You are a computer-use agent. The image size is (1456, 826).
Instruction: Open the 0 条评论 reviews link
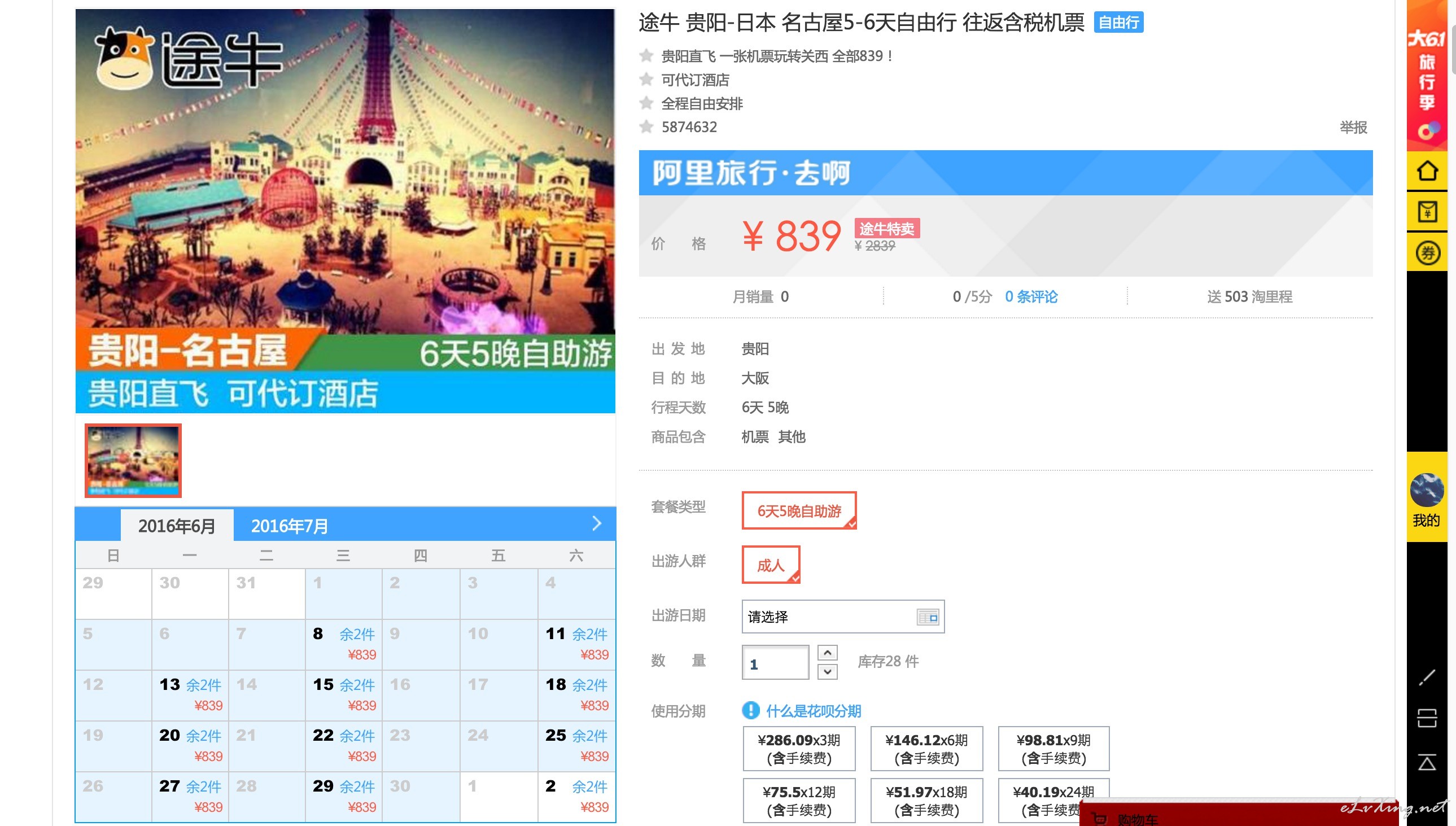1031,297
